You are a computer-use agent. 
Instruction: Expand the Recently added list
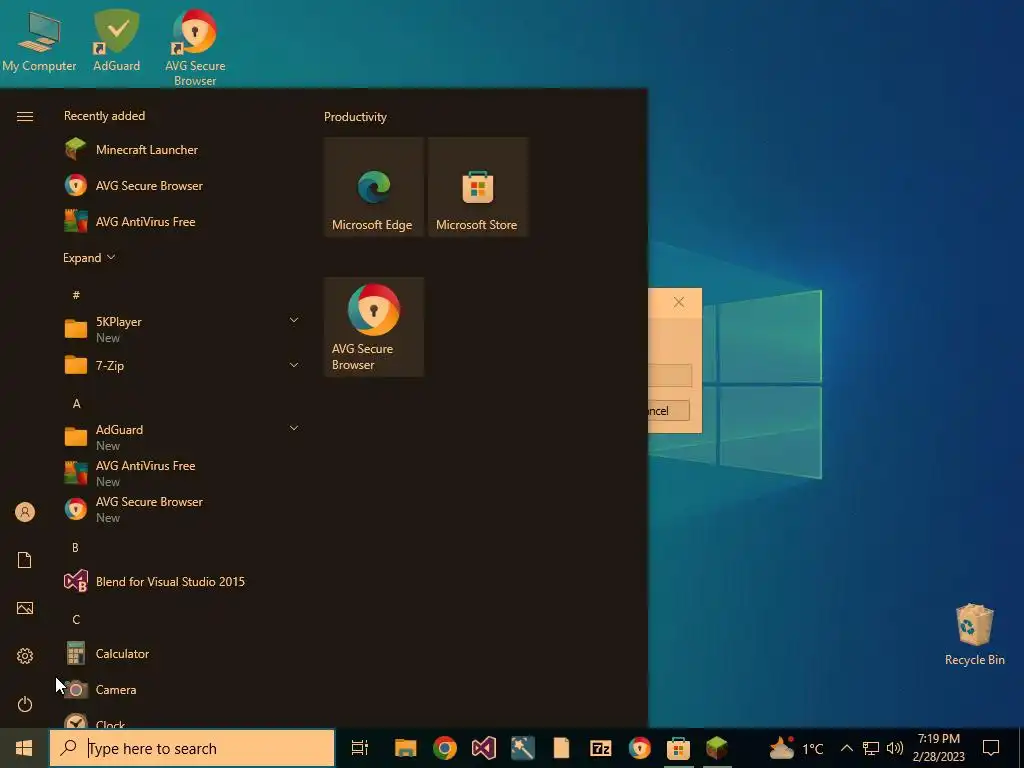pos(89,258)
